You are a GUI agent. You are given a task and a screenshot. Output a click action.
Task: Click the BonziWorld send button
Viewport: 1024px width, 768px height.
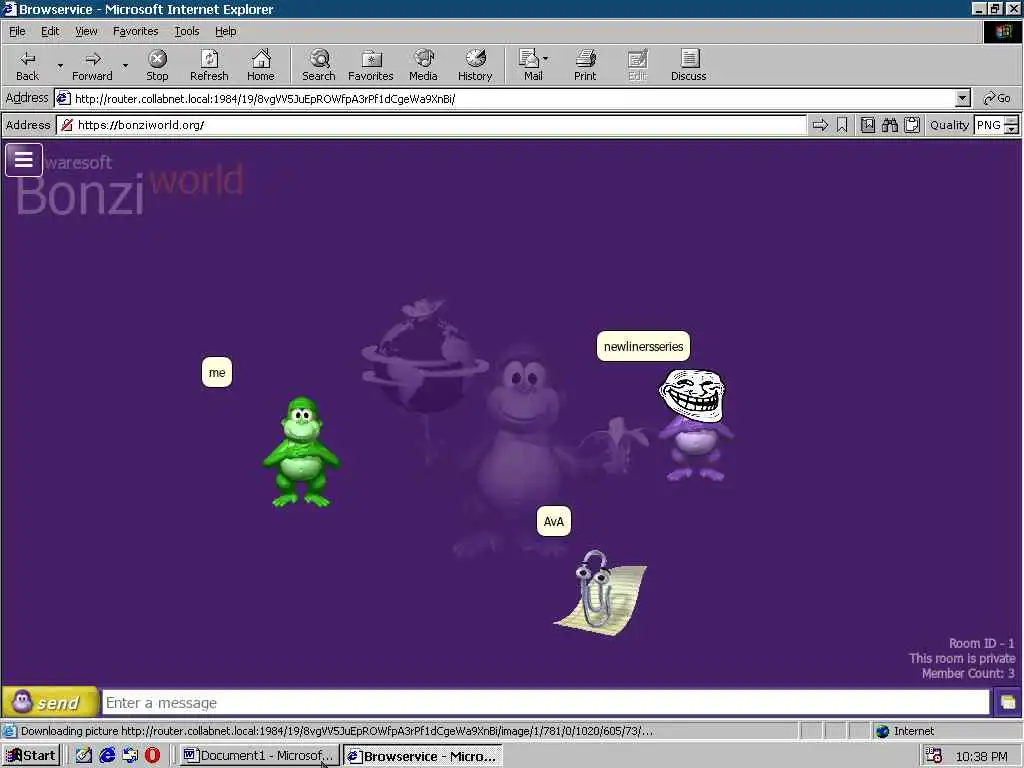click(50, 703)
